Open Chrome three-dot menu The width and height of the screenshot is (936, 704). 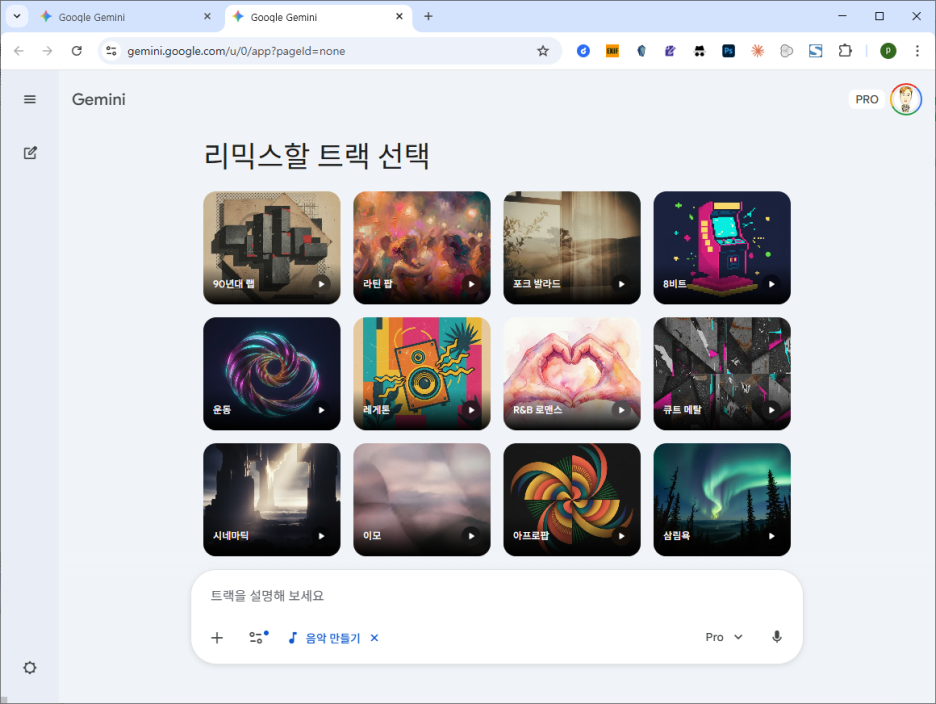(x=917, y=51)
